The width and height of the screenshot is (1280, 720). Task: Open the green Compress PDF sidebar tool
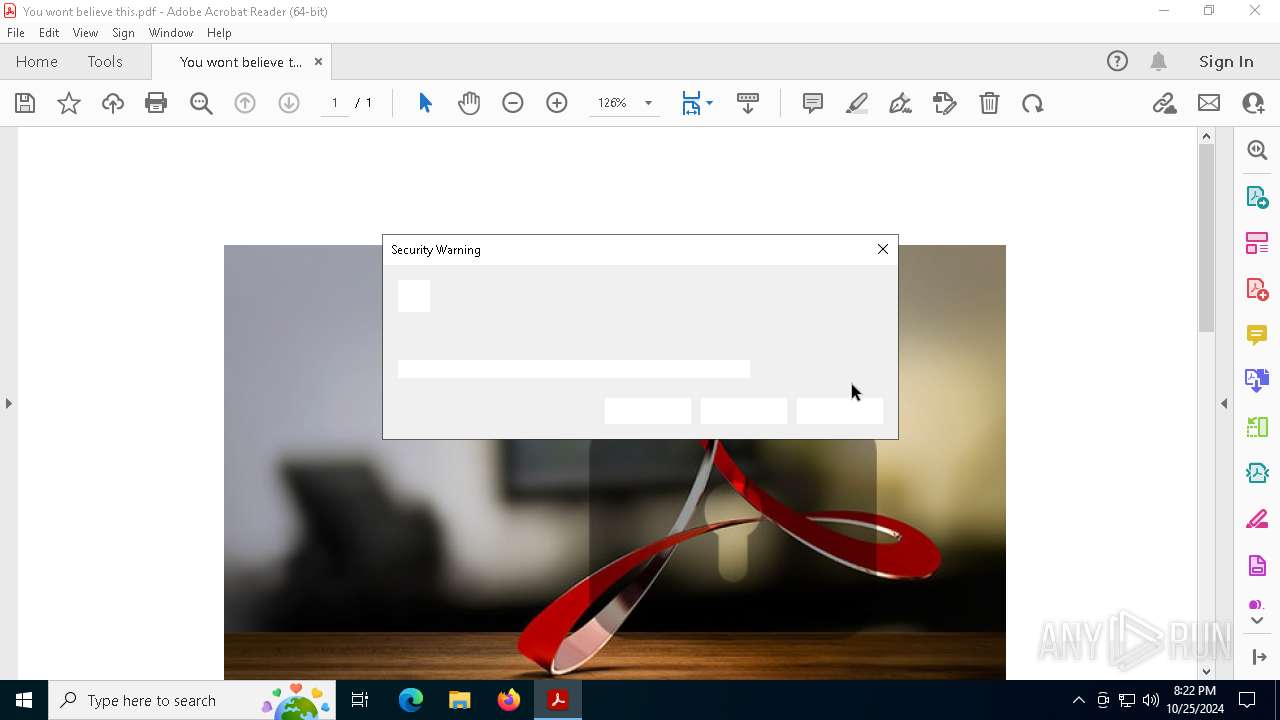(x=1257, y=427)
